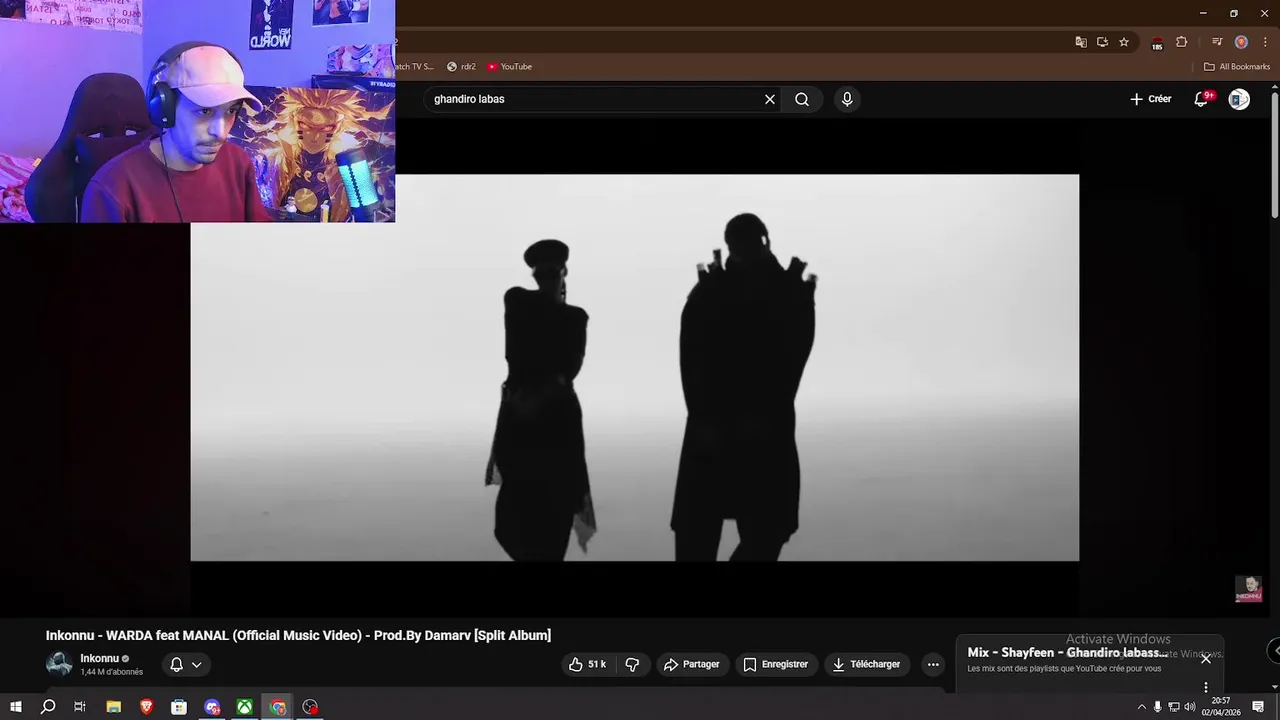Screen dimensions: 1280x720
Task: Expand the notification bell subscription dropdown
Action: click(x=186, y=664)
